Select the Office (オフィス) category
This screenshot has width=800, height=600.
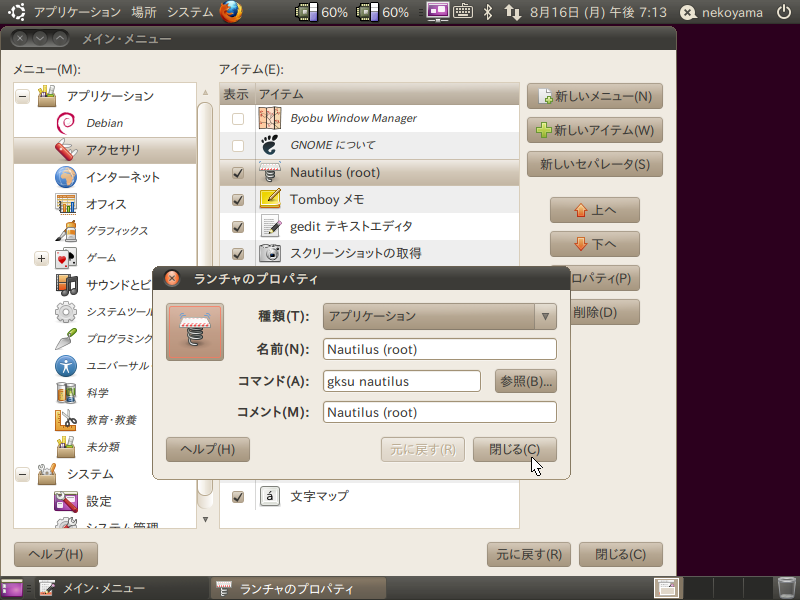pyautogui.click(x=106, y=204)
